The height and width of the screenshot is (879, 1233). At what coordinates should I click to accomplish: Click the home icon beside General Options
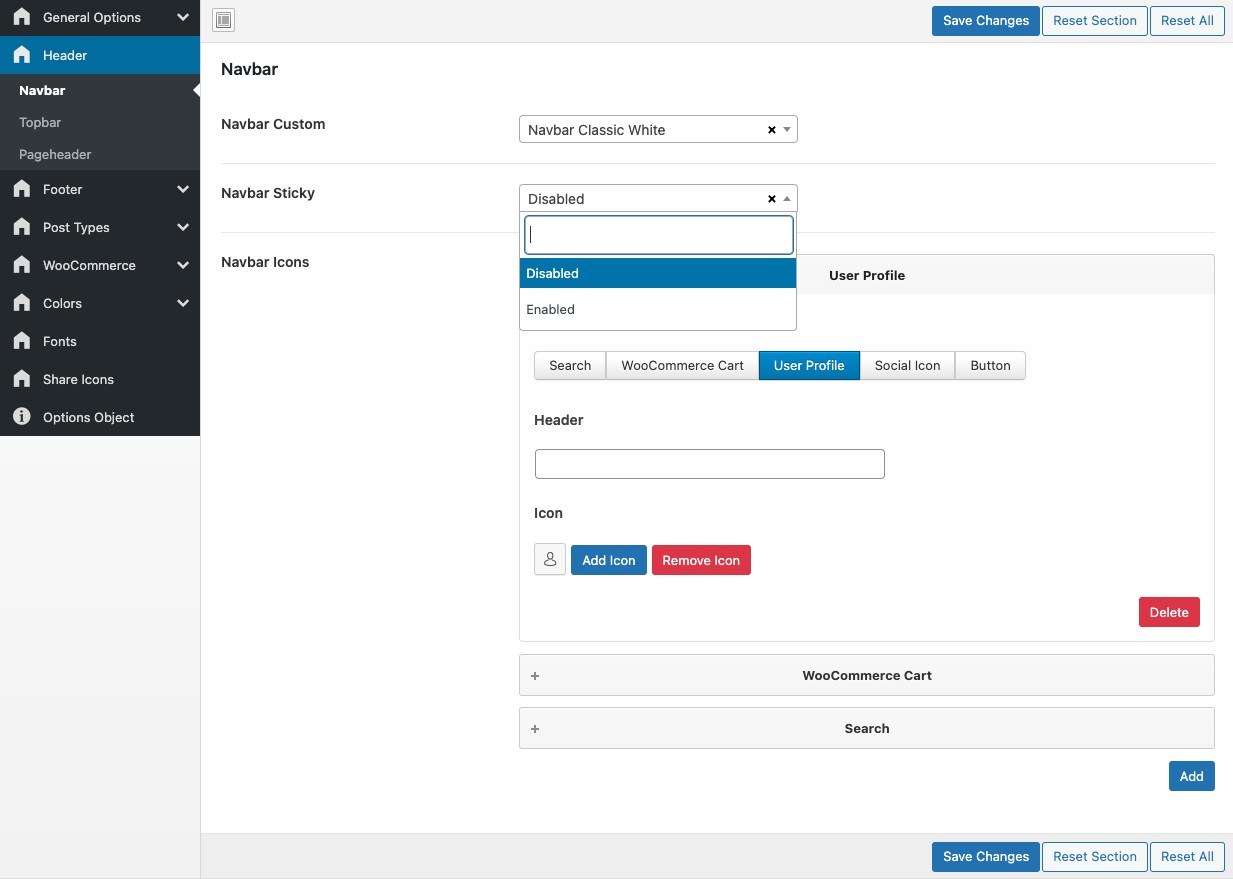(x=22, y=17)
